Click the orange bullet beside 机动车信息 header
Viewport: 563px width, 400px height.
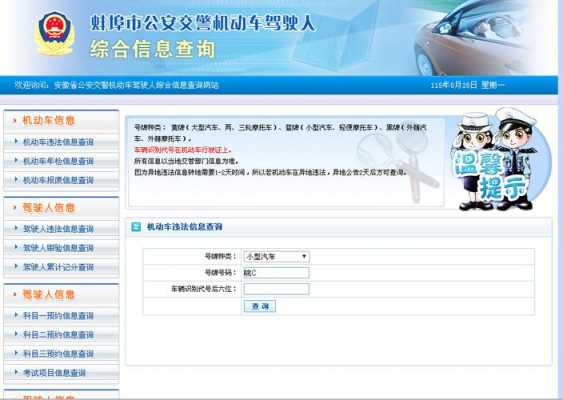[x=15, y=121]
